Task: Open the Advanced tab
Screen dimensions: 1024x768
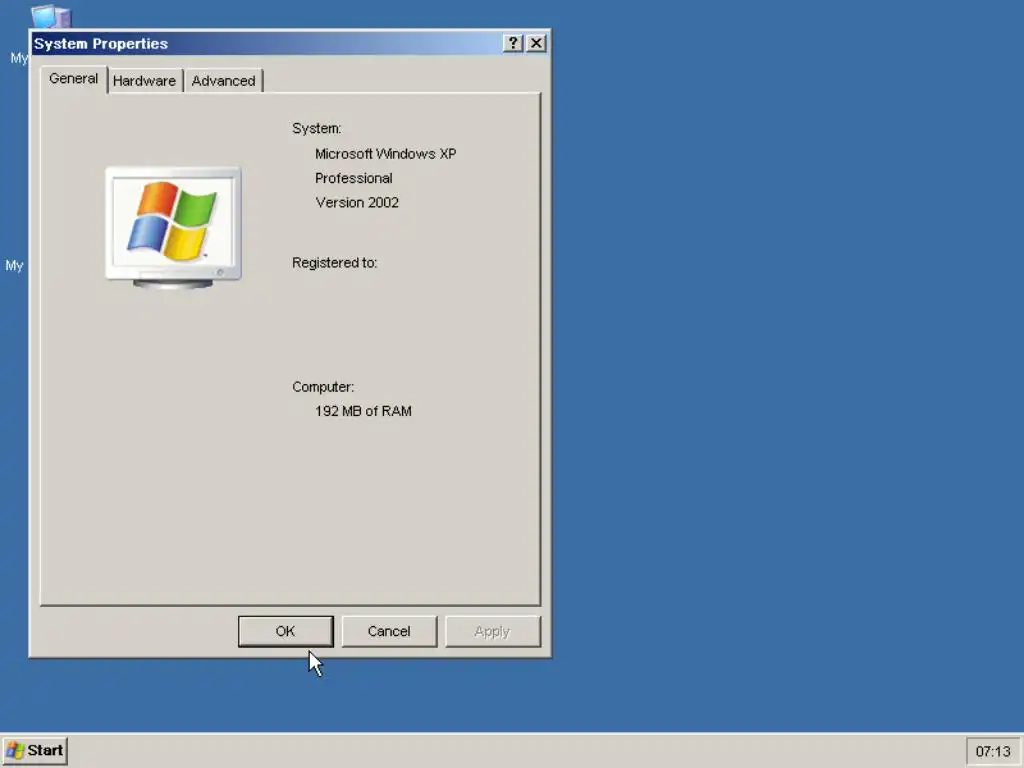Action: click(x=223, y=81)
